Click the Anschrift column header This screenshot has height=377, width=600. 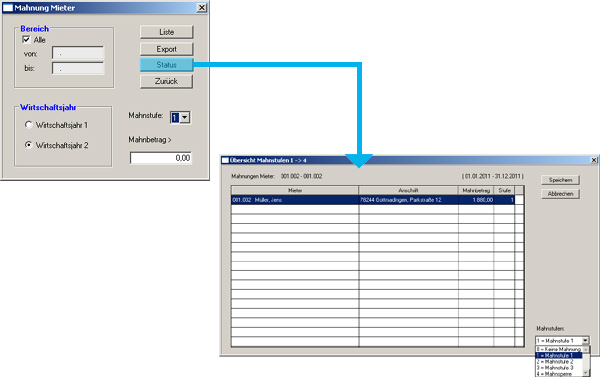coord(408,190)
